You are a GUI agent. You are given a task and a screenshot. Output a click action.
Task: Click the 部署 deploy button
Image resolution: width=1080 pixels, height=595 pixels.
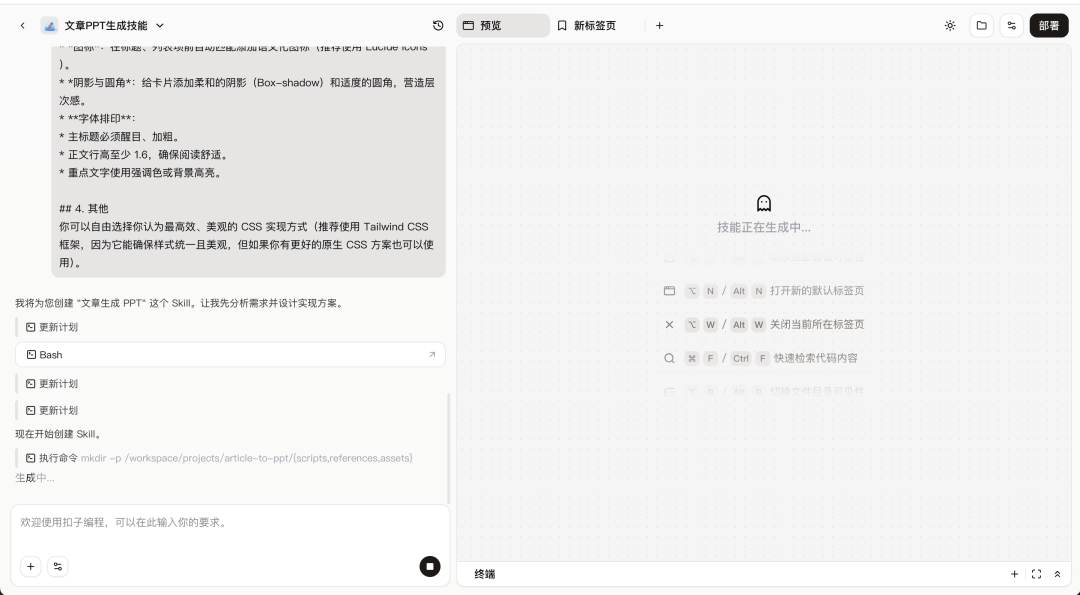(1049, 25)
